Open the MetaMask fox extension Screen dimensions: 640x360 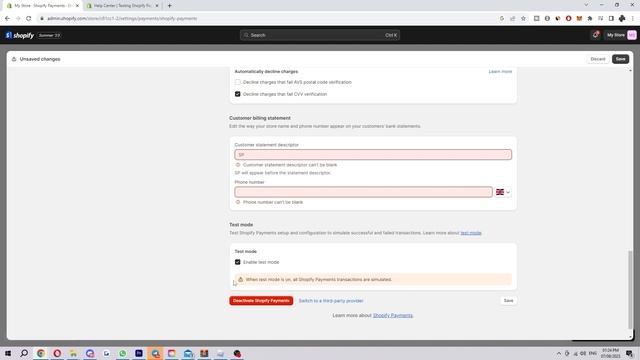(x=579, y=18)
